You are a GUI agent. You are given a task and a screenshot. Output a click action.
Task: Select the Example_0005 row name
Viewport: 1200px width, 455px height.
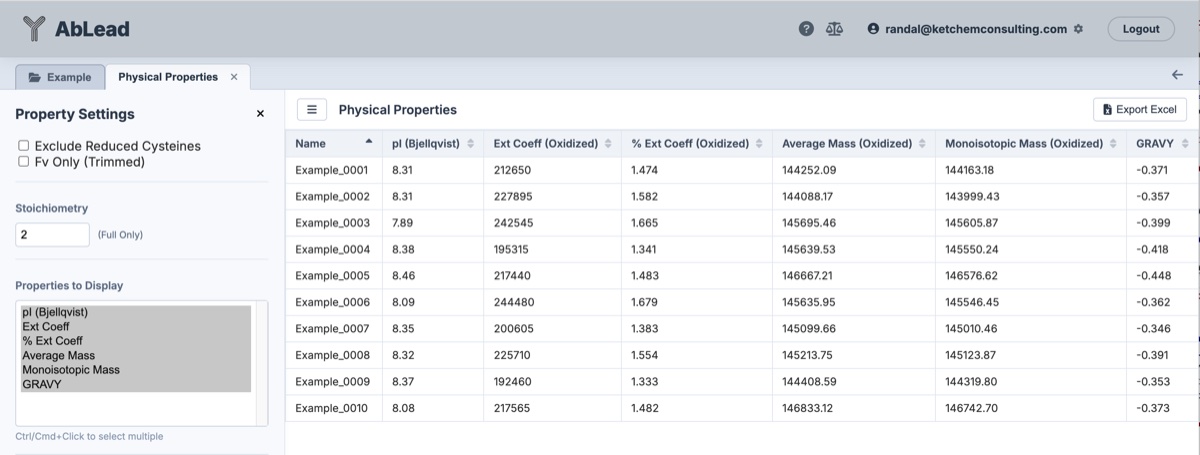[x=332, y=276]
